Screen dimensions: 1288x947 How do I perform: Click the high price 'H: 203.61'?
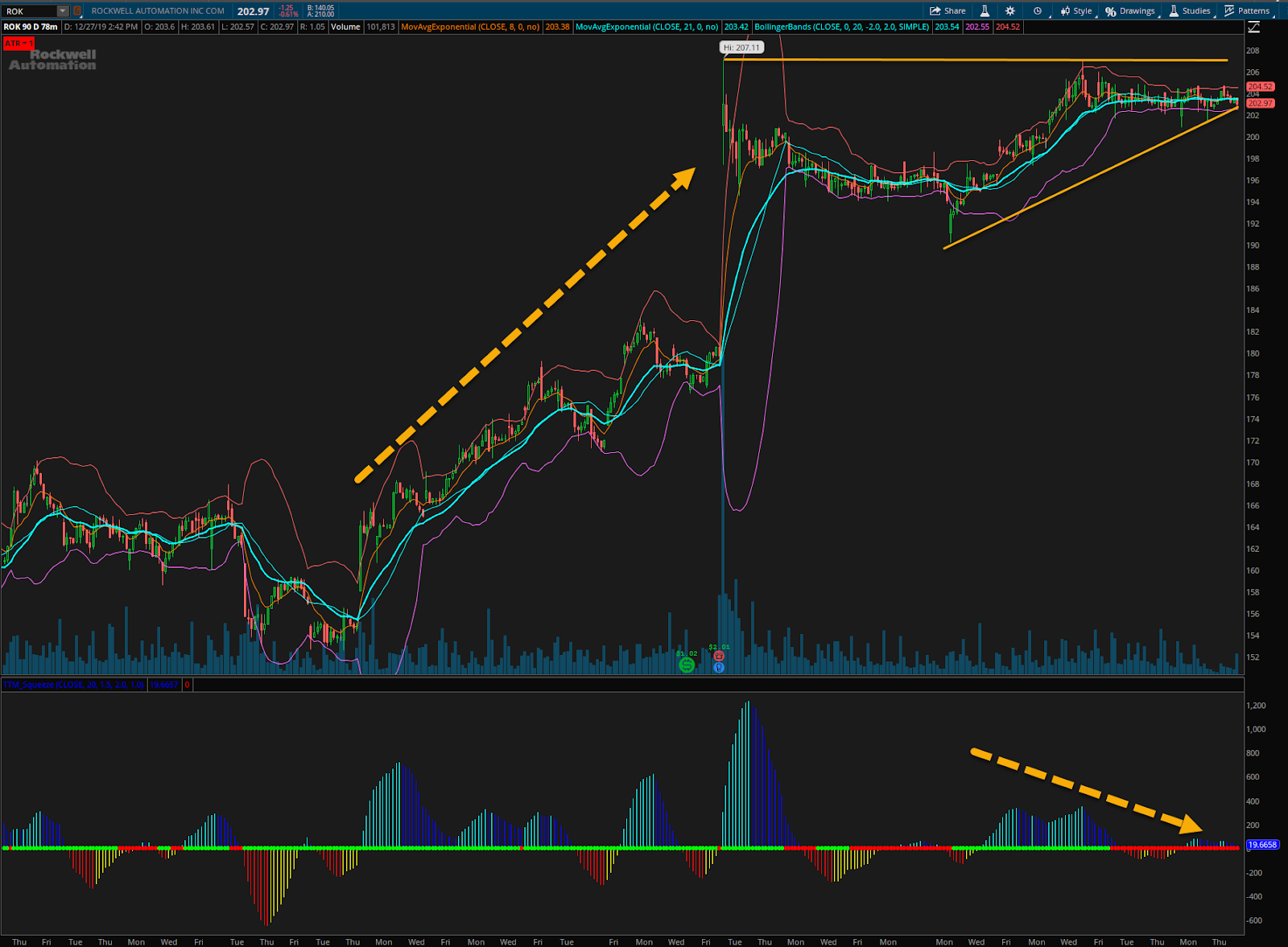[198, 27]
